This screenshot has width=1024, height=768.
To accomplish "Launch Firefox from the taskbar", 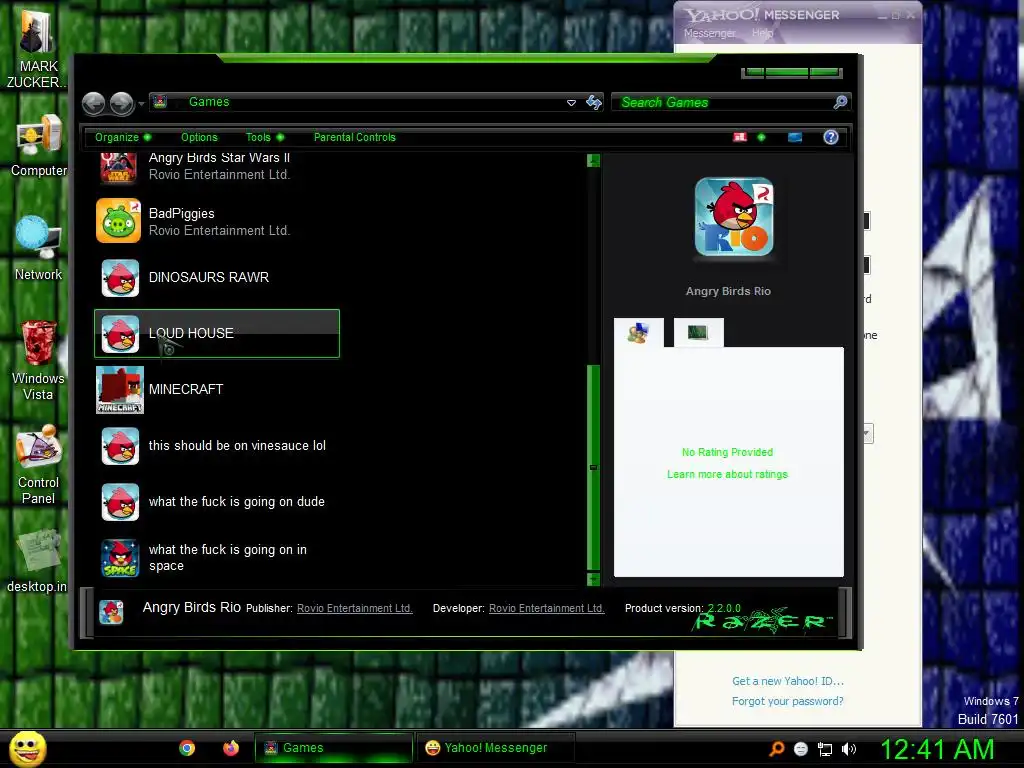I will point(231,748).
